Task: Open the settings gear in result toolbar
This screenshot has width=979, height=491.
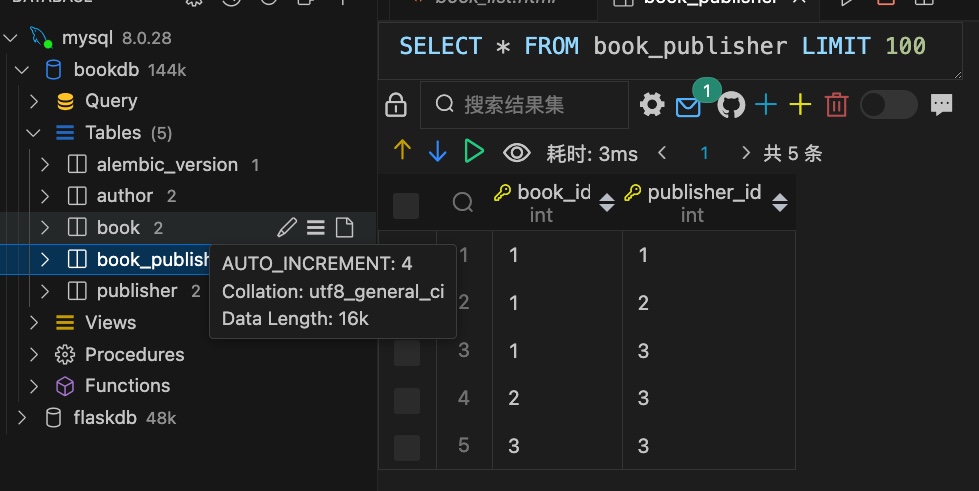Action: pyautogui.click(x=652, y=104)
